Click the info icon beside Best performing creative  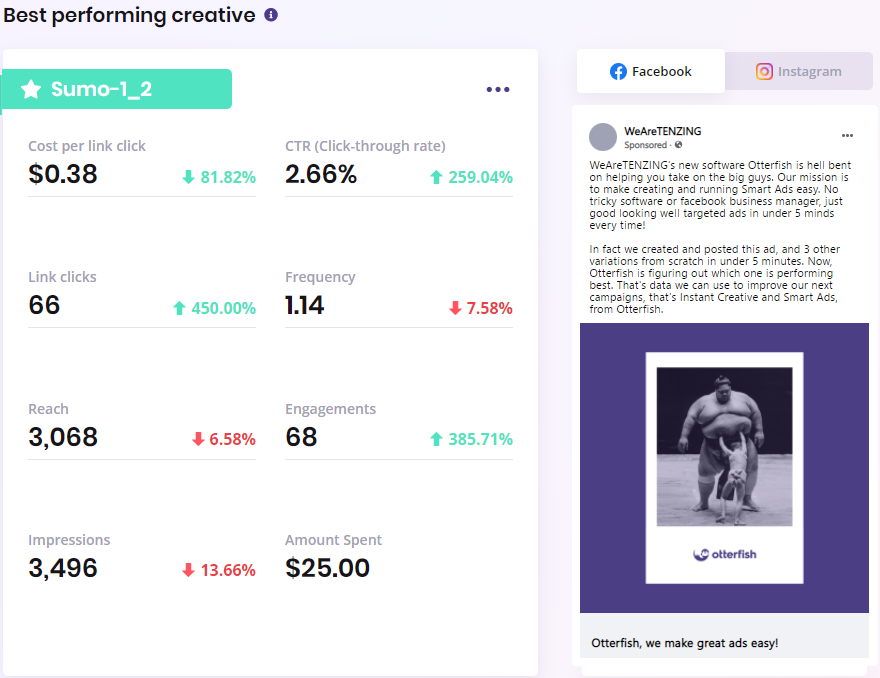pos(271,15)
